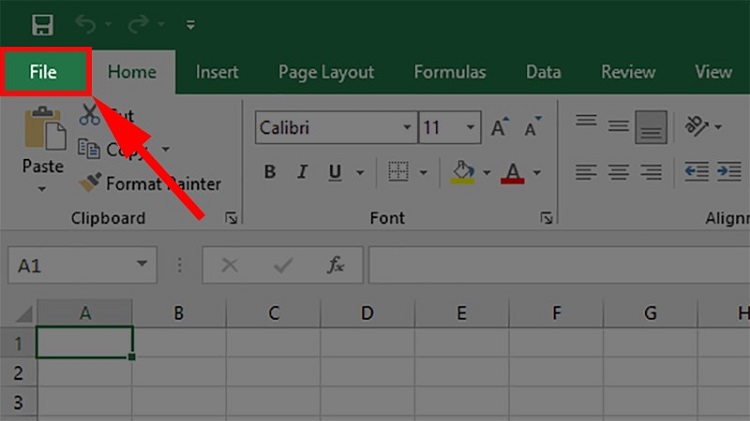Screen dimensions: 750x421
Task: Click Increase Font Size icon
Action: point(500,127)
